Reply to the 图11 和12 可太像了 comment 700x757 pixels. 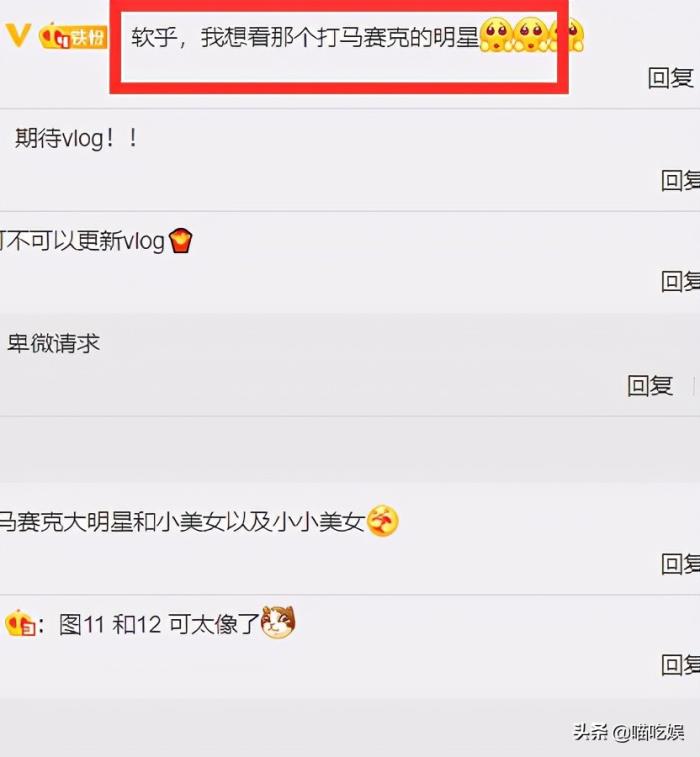tap(680, 664)
